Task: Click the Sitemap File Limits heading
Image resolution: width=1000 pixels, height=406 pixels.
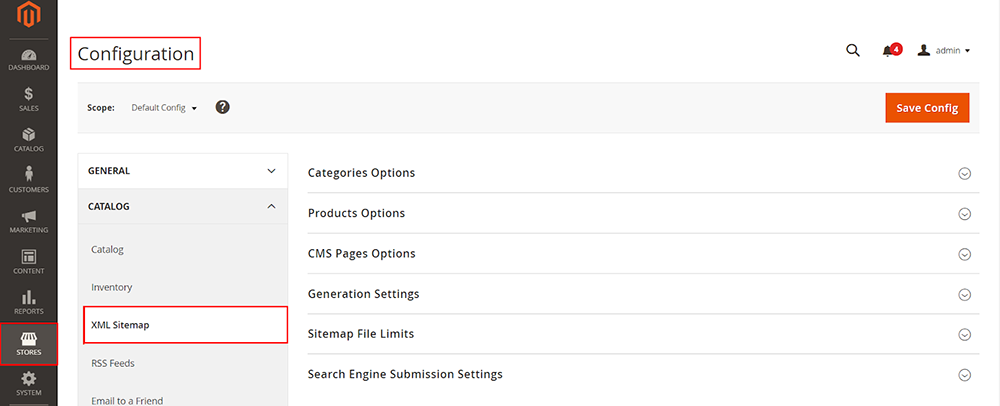Action: [x=361, y=334]
